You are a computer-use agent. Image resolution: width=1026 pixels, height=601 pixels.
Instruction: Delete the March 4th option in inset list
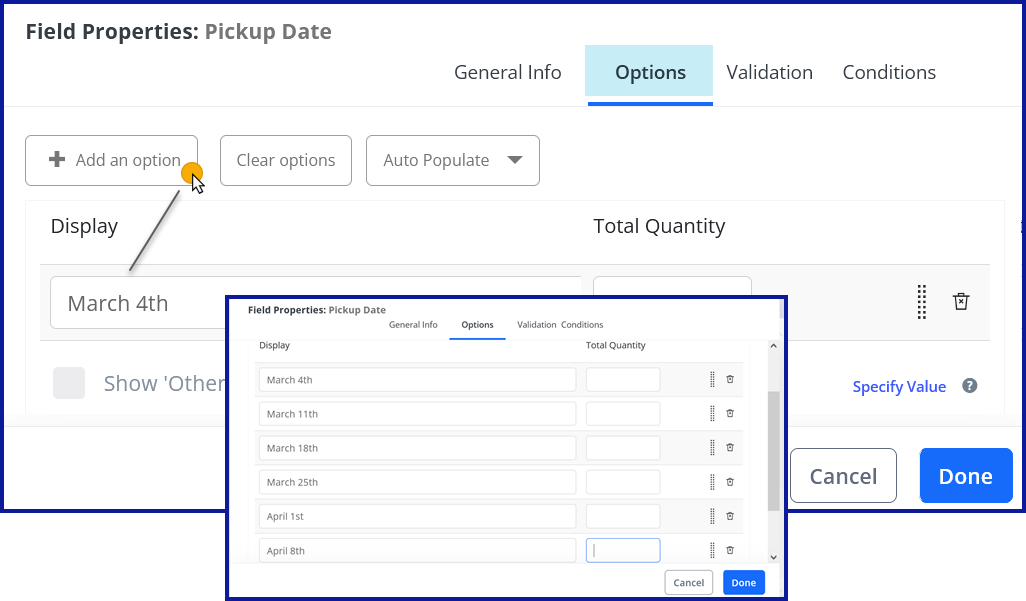[730, 379]
